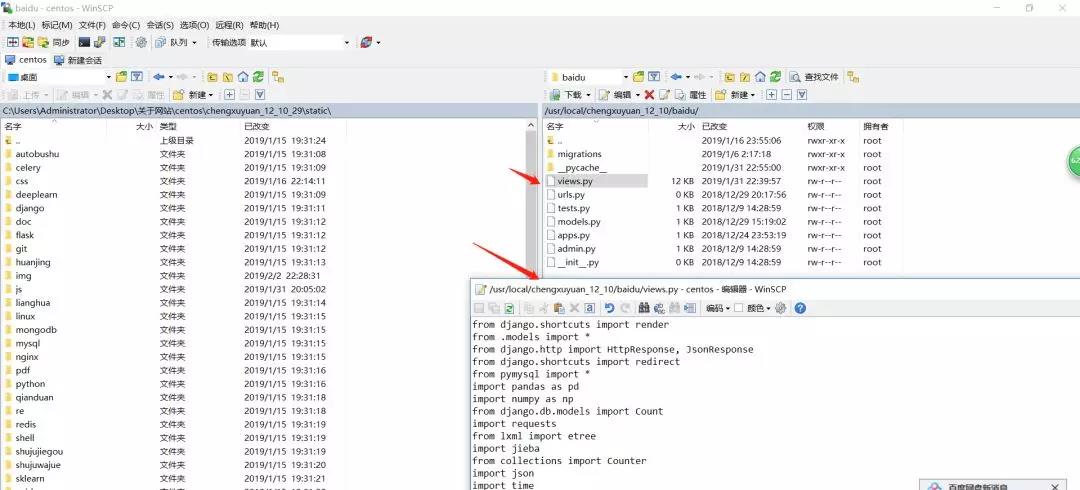Expand remote back-history dropdown arrow
This screenshot has height=490, width=1080.
[x=687, y=76]
